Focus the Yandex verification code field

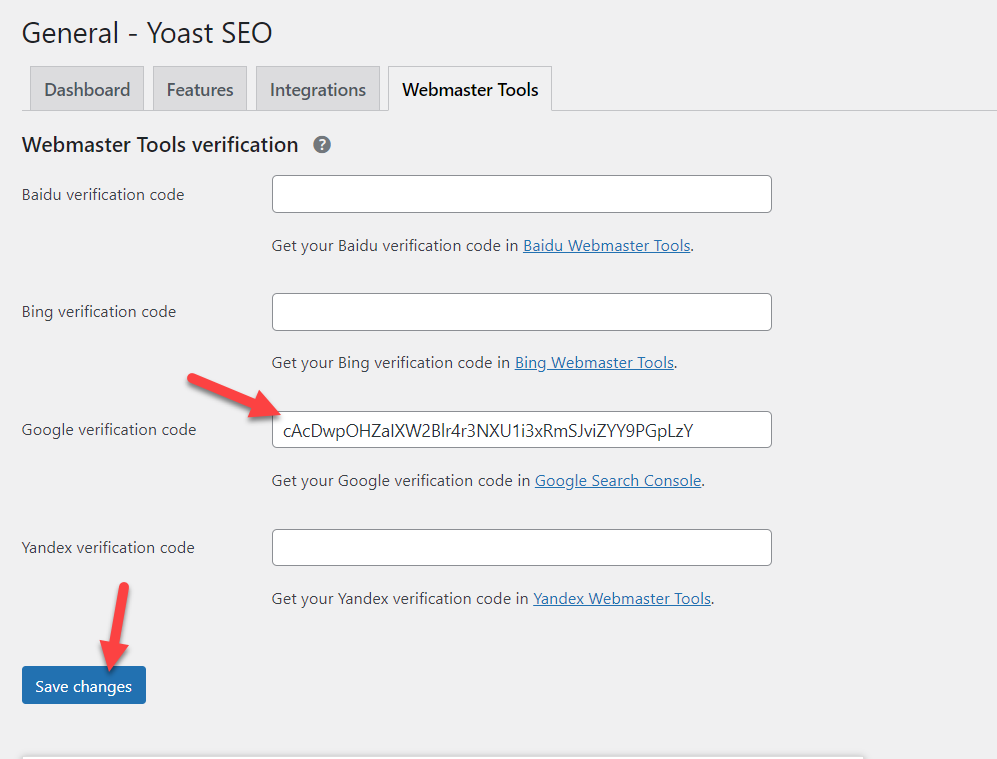point(521,547)
